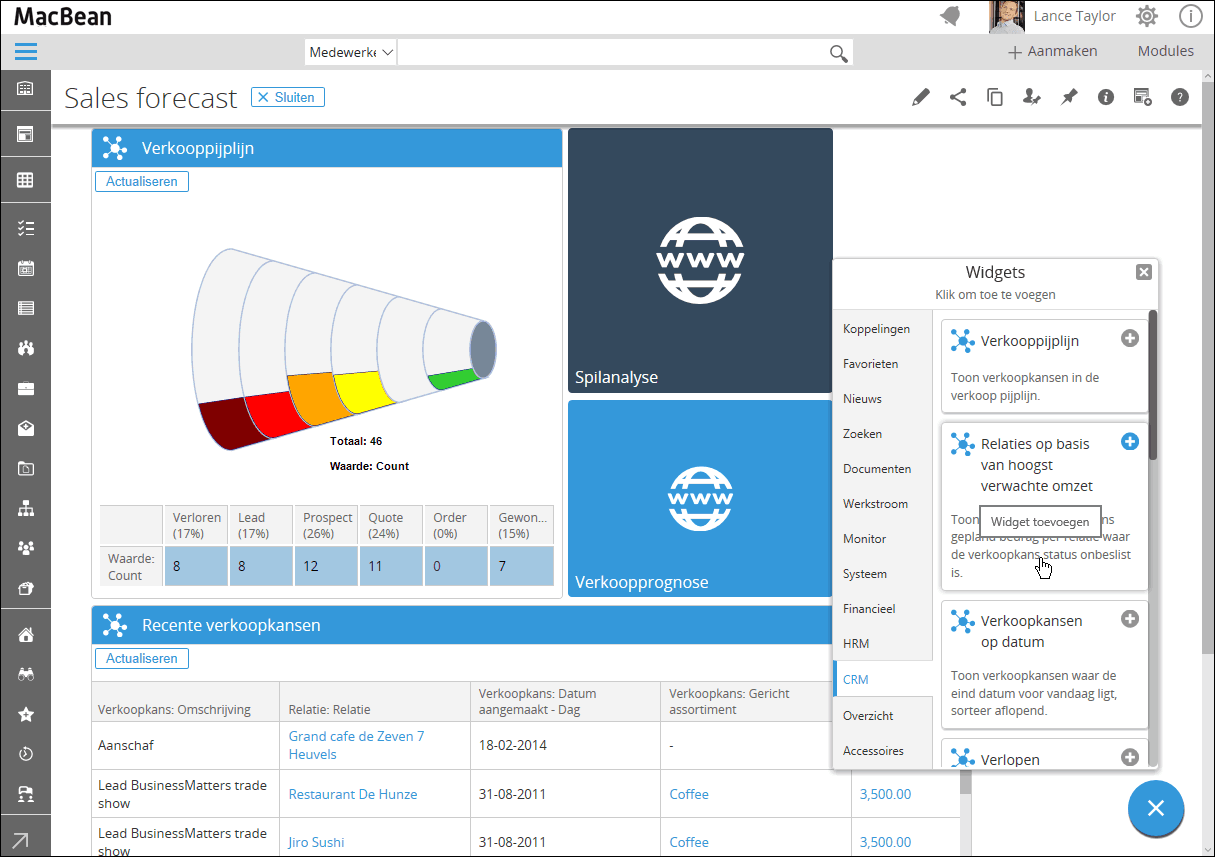Pin the Sales forecast dashboard
Image resolution: width=1215 pixels, height=857 pixels.
[1069, 97]
